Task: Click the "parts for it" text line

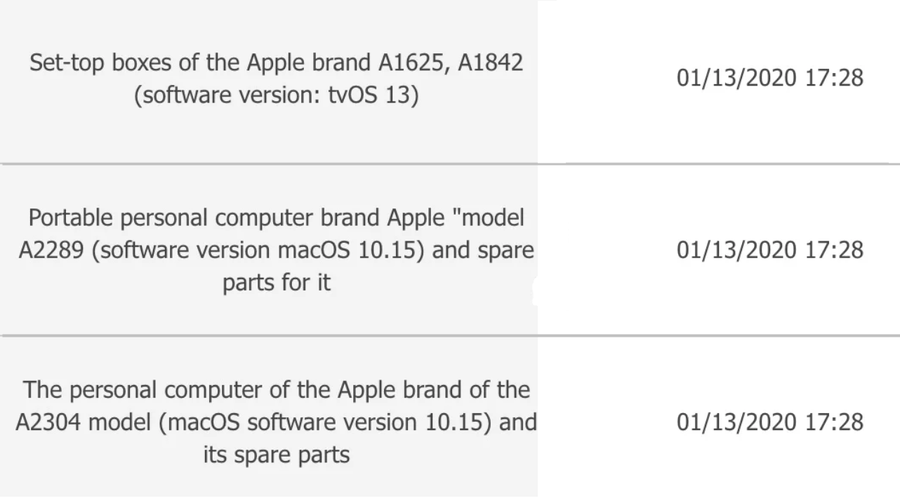Action: click(x=276, y=283)
